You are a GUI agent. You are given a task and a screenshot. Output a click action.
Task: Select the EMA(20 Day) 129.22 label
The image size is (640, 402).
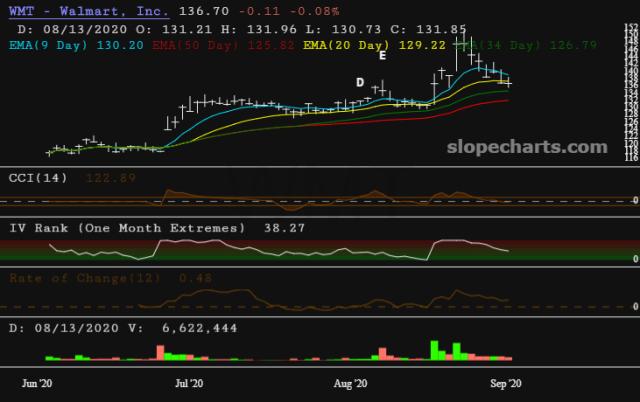point(374,45)
